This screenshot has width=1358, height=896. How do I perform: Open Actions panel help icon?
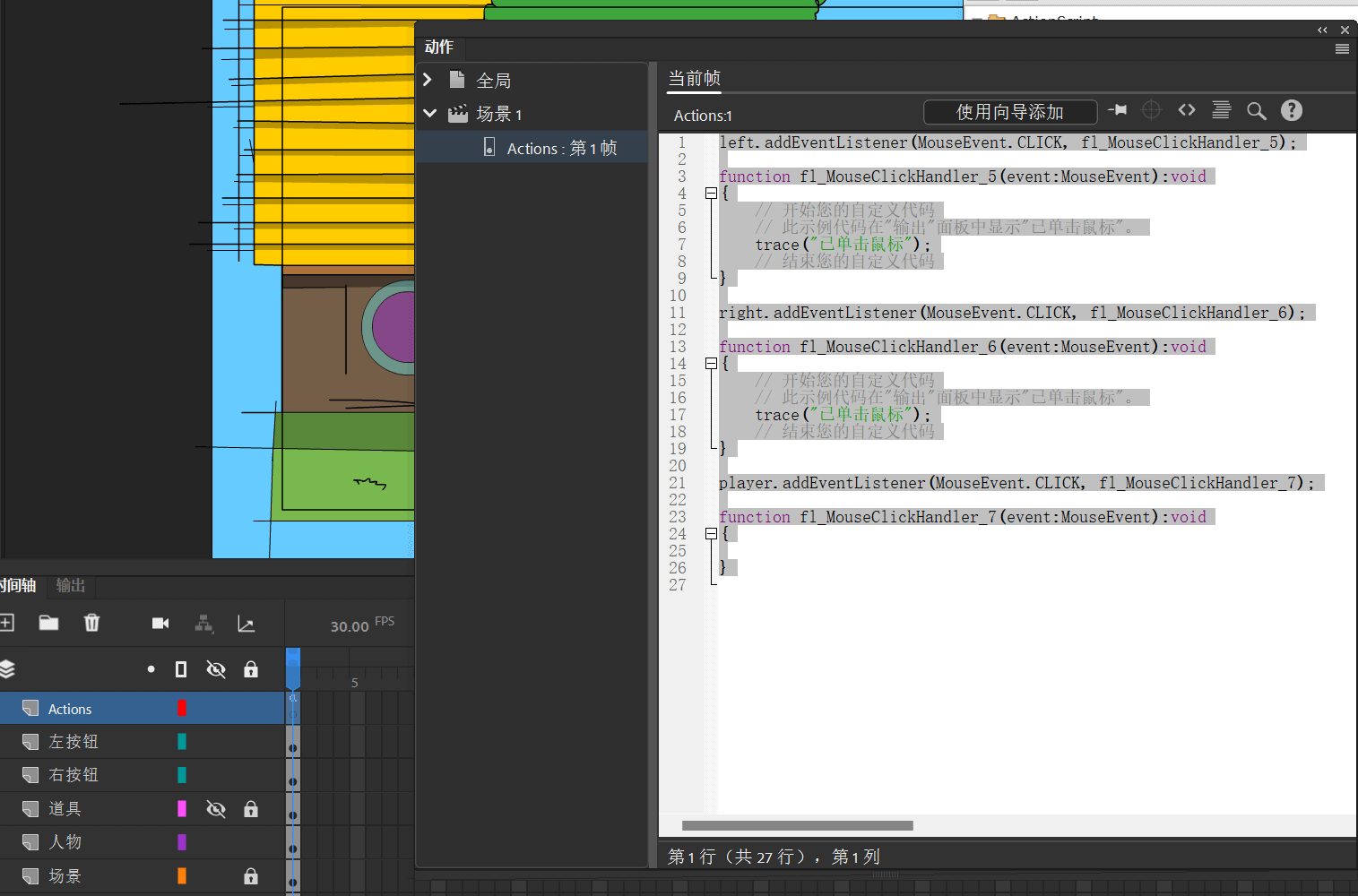[x=1292, y=110]
